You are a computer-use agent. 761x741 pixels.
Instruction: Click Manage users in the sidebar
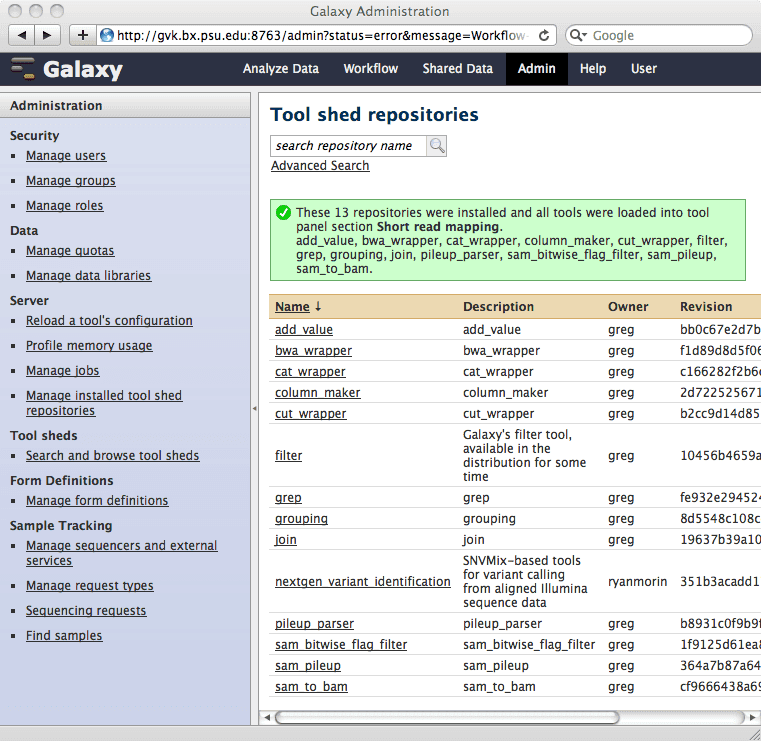(x=66, y=156)
